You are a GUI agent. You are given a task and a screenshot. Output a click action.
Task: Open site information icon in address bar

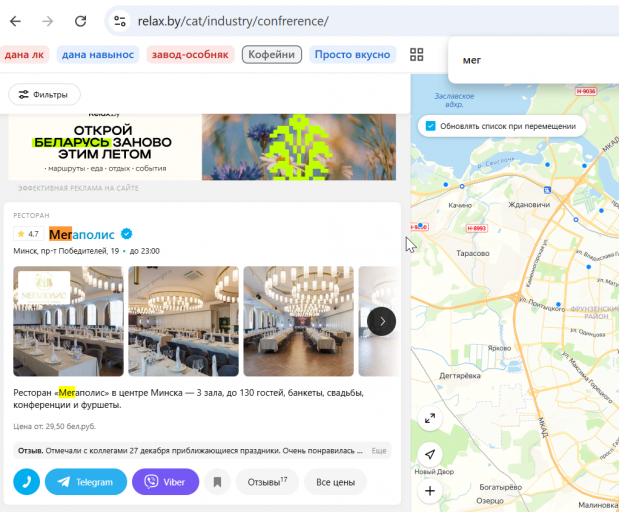[x=120, y=21]
